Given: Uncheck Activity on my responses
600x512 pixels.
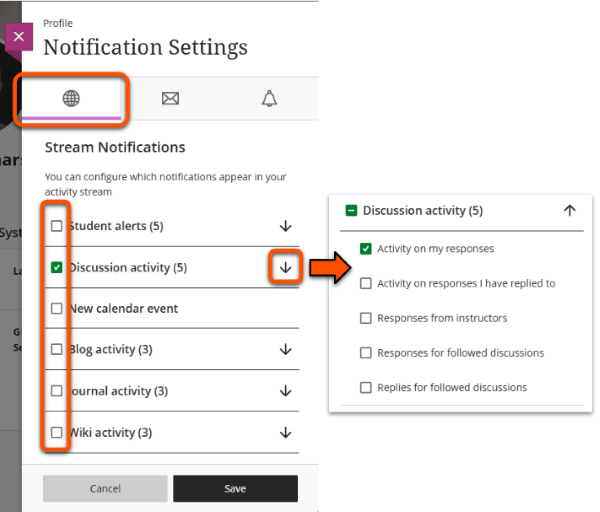Looking at the screenshot, I should click(x=366, y=248).
